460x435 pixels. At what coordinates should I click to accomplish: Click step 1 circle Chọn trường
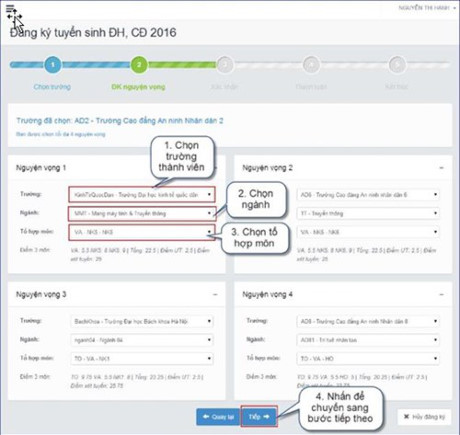click(53, 65)
